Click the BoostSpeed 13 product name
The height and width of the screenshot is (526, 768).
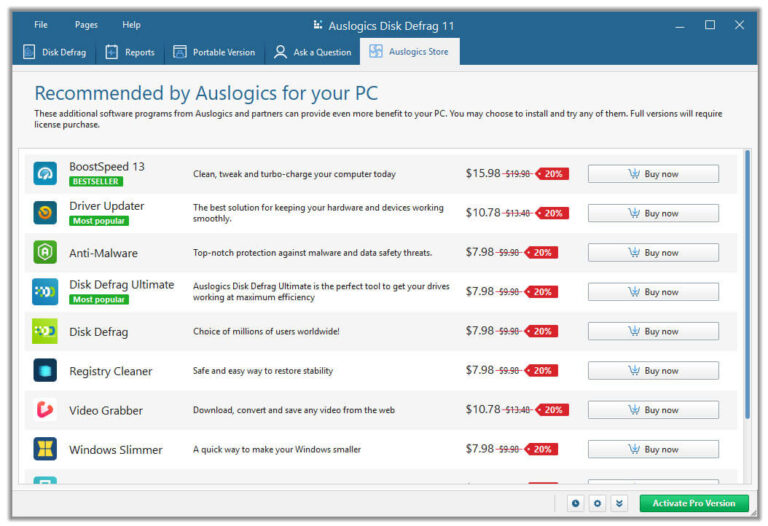(x=107, y=167)
